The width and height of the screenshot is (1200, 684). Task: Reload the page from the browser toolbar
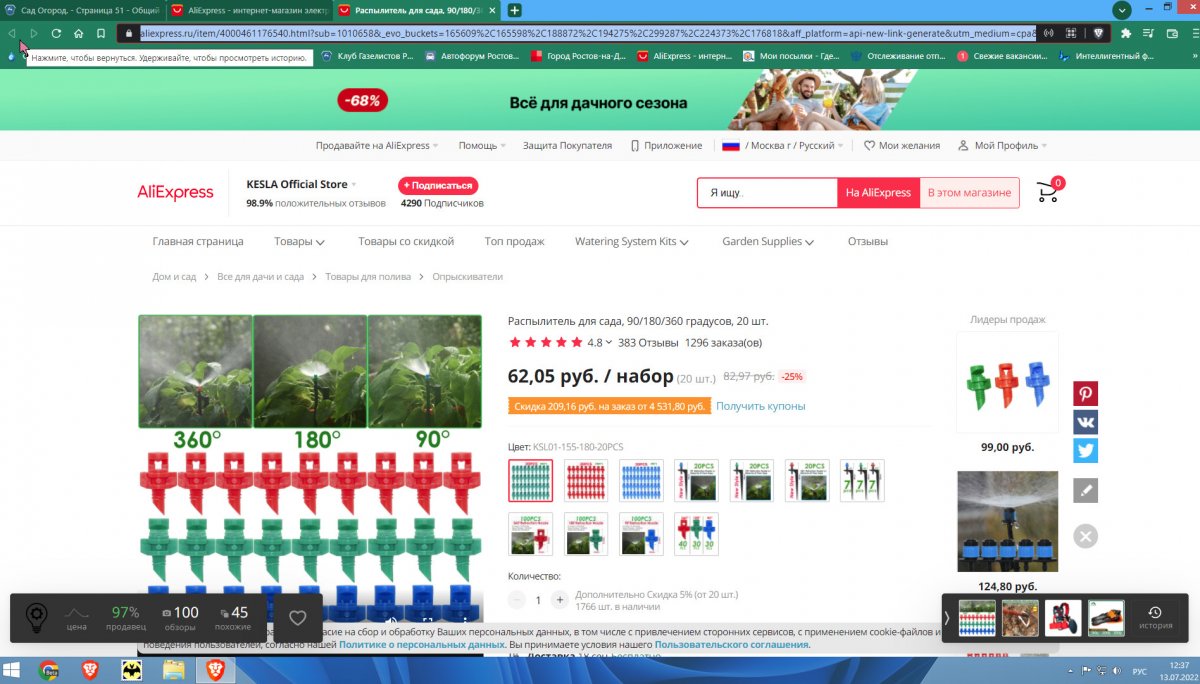pos(56,33)
